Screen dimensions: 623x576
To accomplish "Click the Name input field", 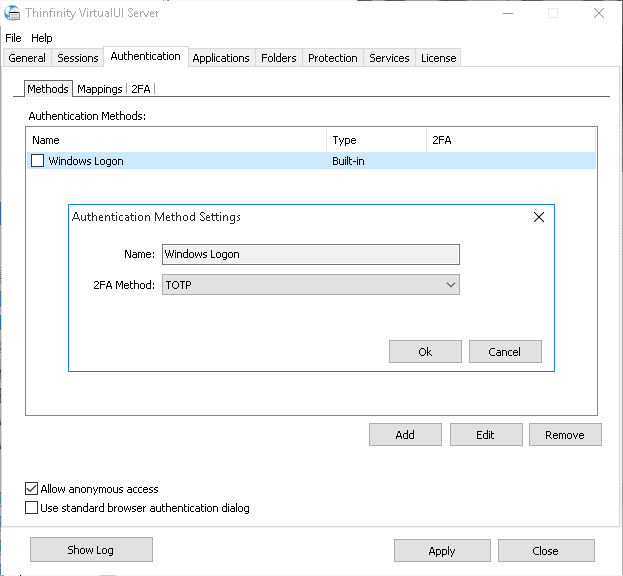I will [x=310, y=254].
